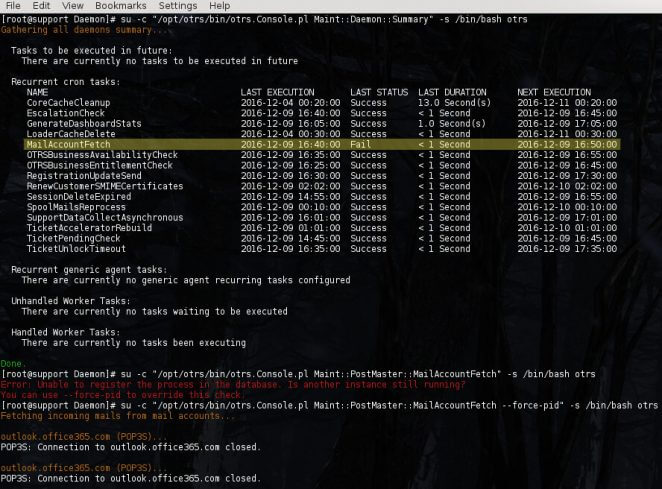
Task: Open the File menu
Action: coord(13,6)
